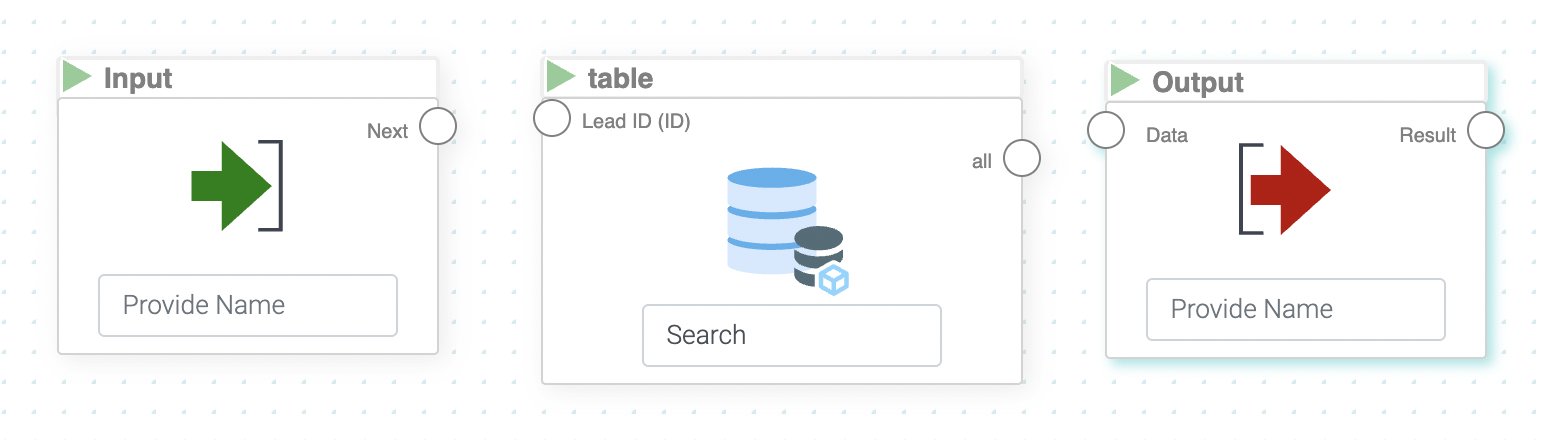Screen dimensions: 1558x440
Task: Focus the Output node Provide Name field
Action: pyautogui.click(x=1295, y=309)
